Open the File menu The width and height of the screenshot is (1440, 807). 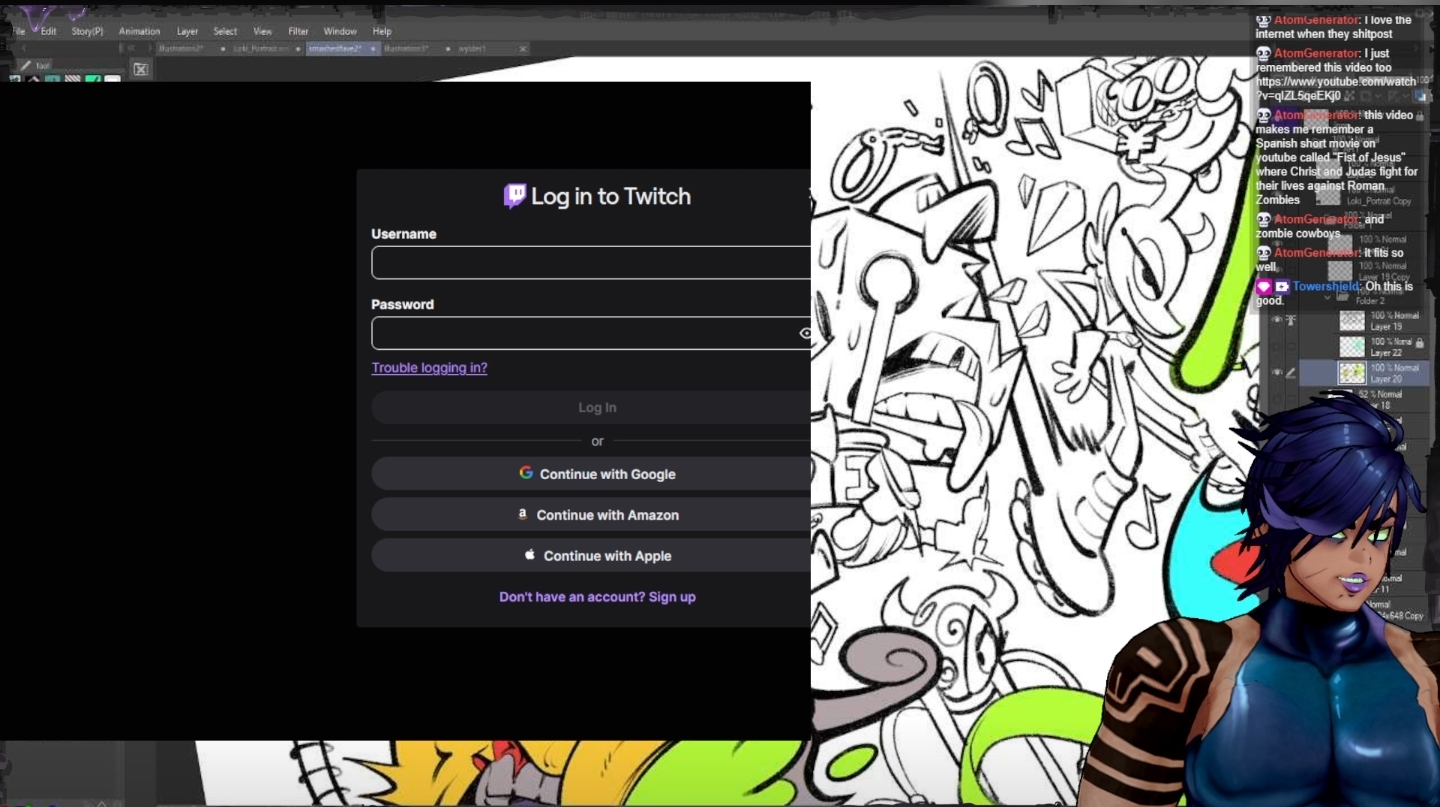click(19, 31)
